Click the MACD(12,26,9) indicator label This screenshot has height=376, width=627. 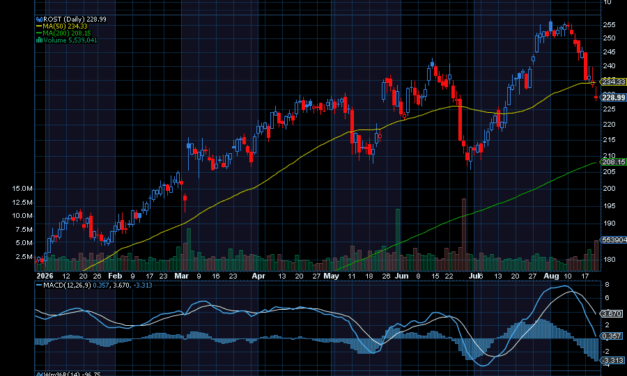(67, 285)
